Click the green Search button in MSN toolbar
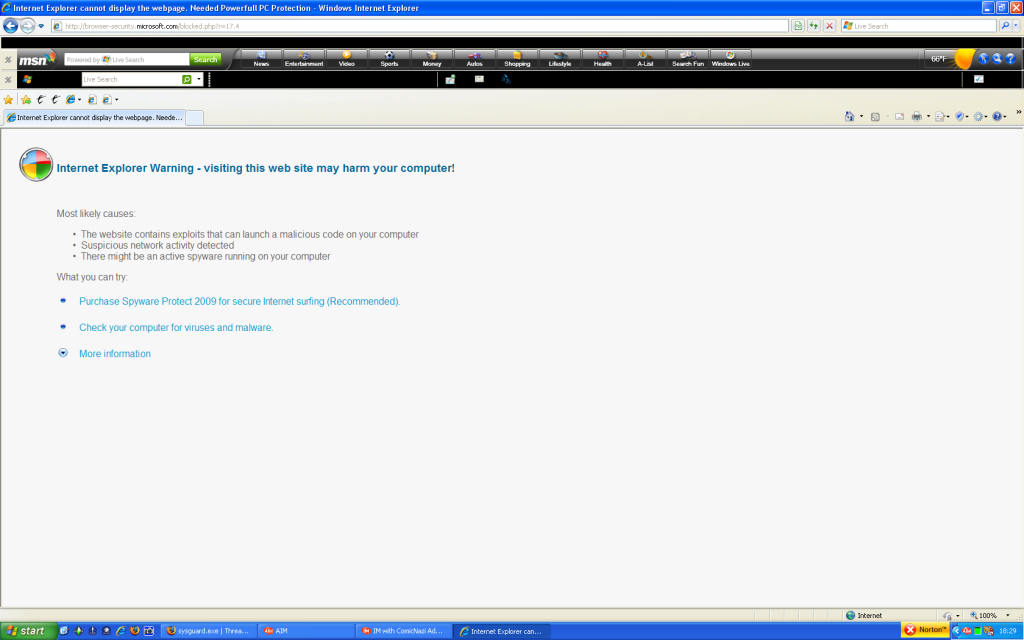1024x640 pixels. click(205, 59)
